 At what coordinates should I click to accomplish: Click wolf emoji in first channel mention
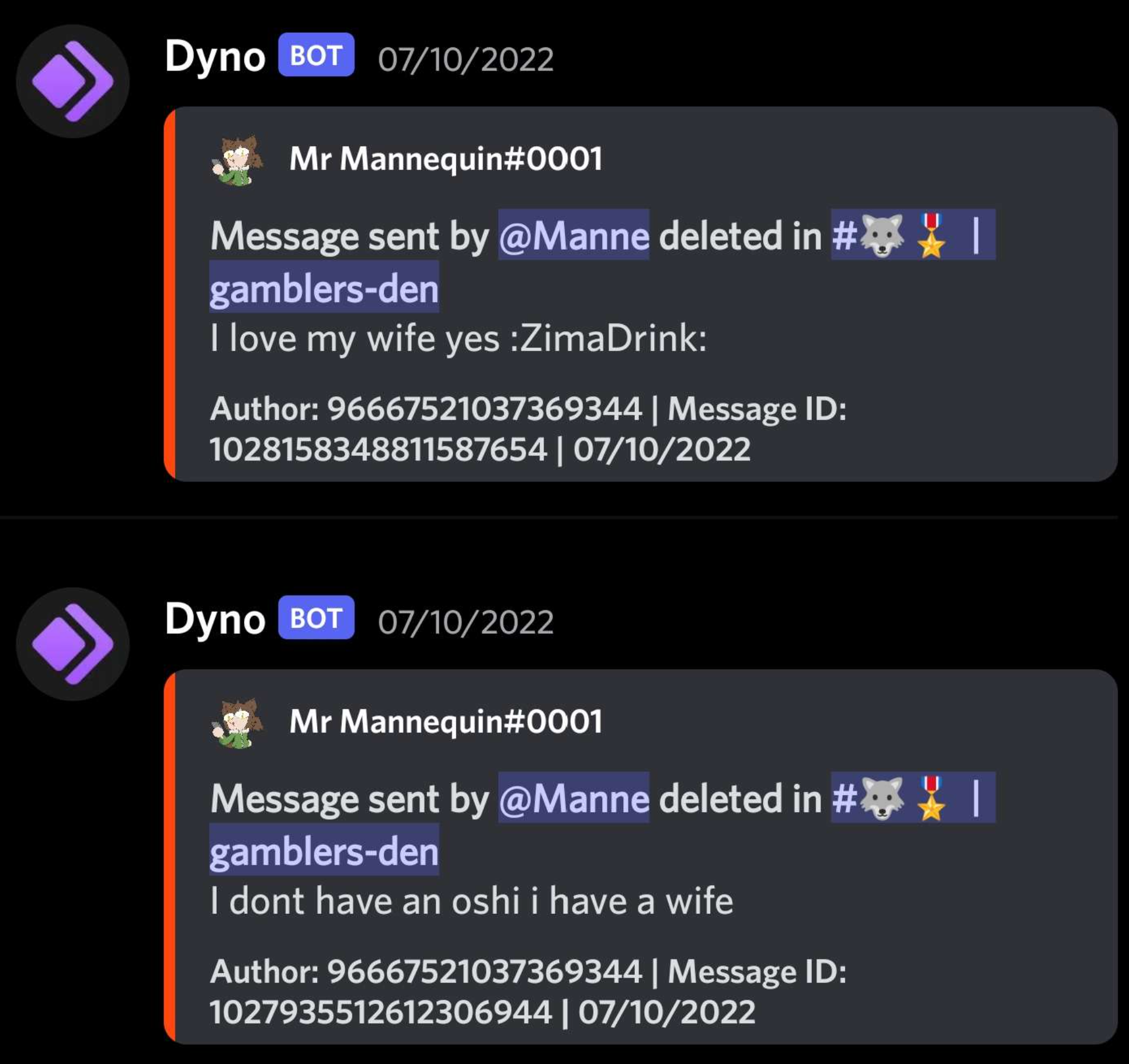pos(882,235)
